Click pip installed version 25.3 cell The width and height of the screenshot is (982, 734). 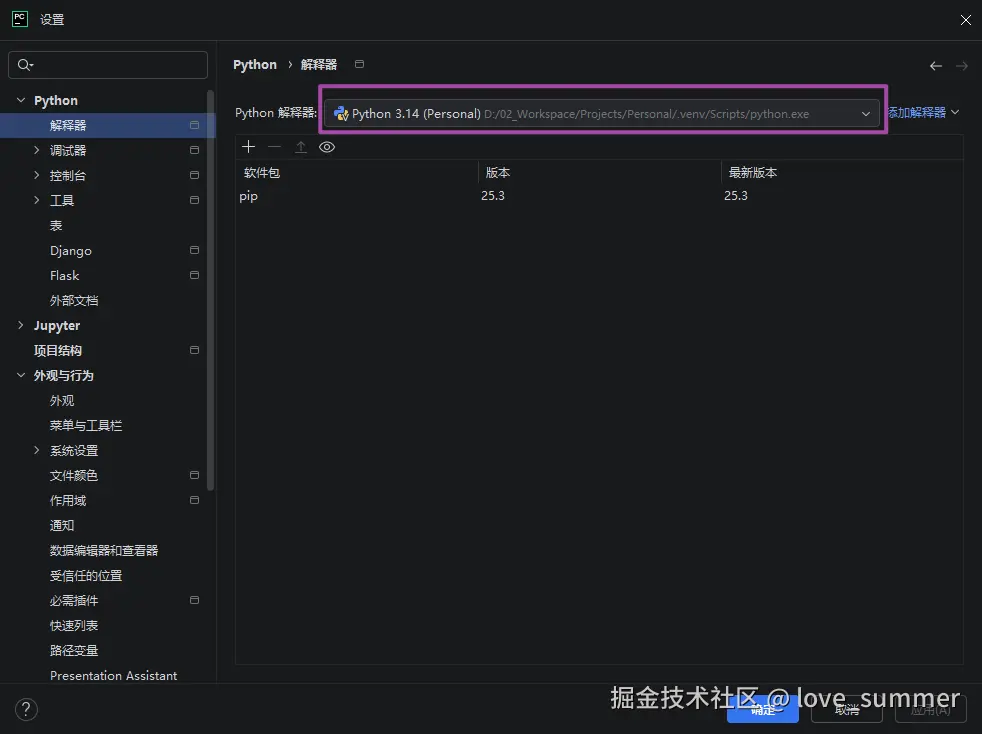[493, 196]
